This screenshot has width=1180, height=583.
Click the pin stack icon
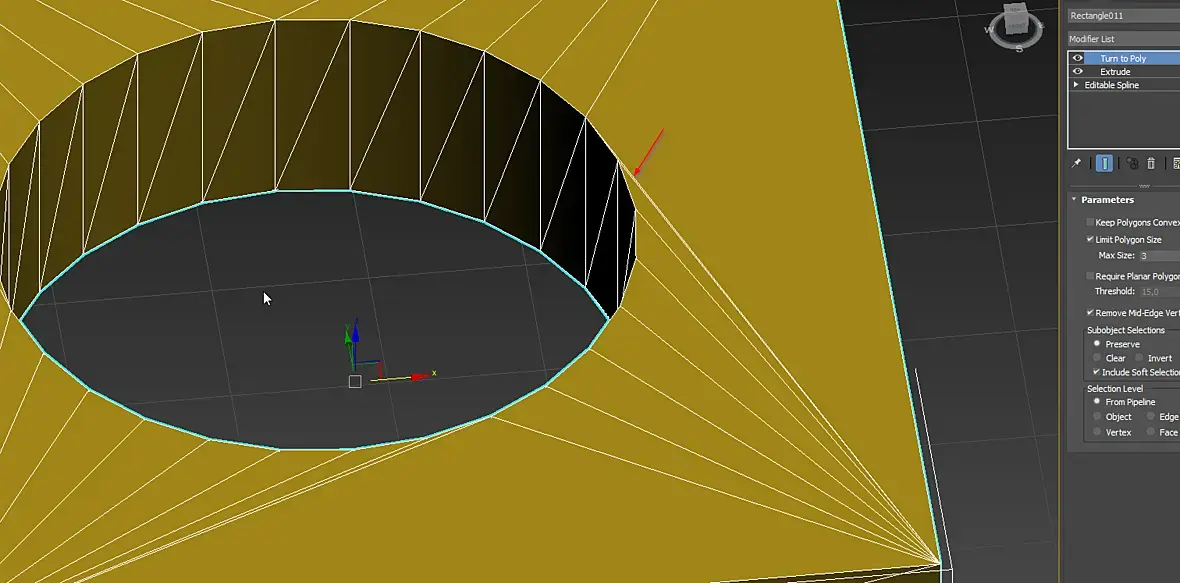coord(1077,163)
